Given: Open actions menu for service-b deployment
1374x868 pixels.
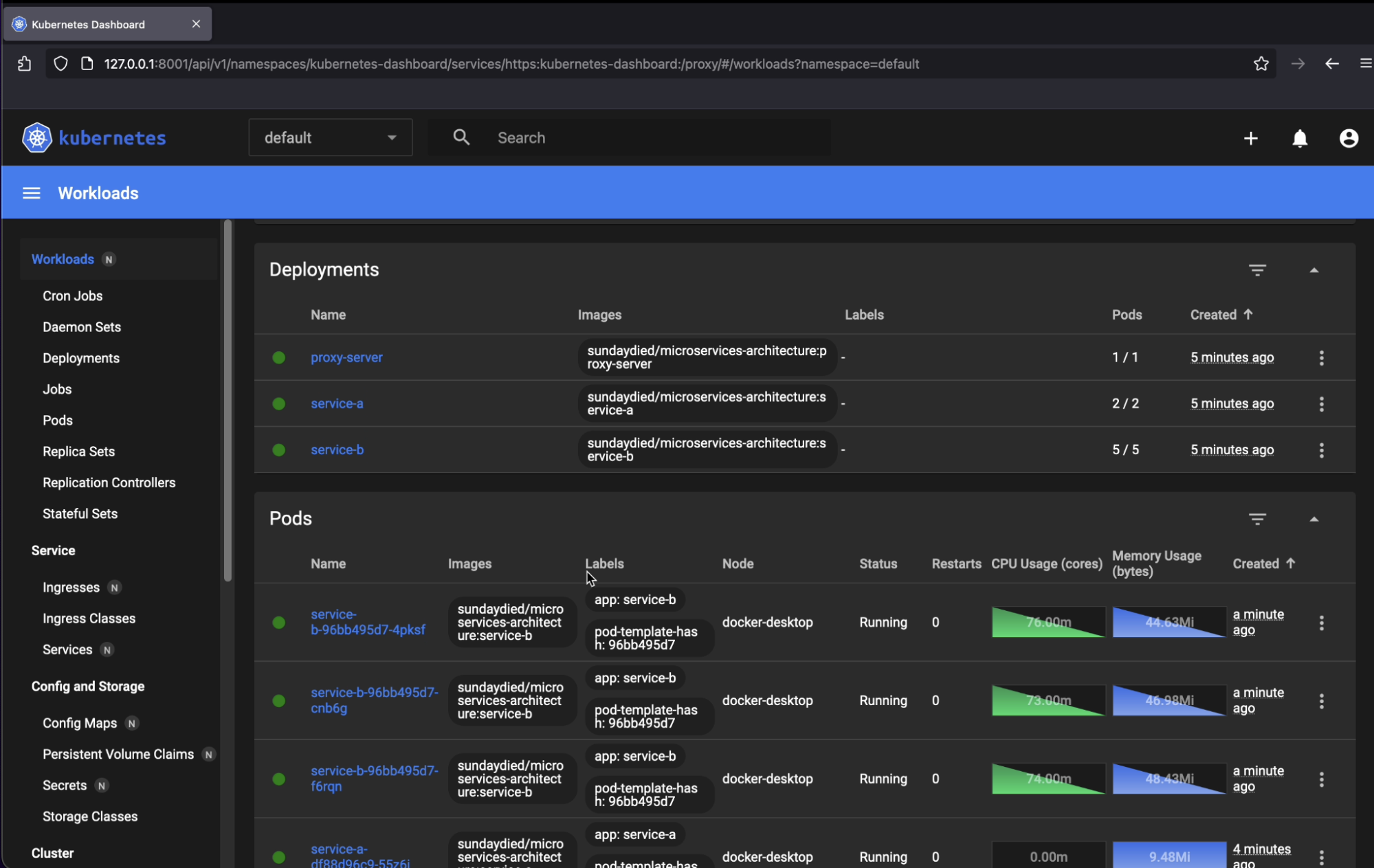Looking at the screenshot, I should 1321,449.
